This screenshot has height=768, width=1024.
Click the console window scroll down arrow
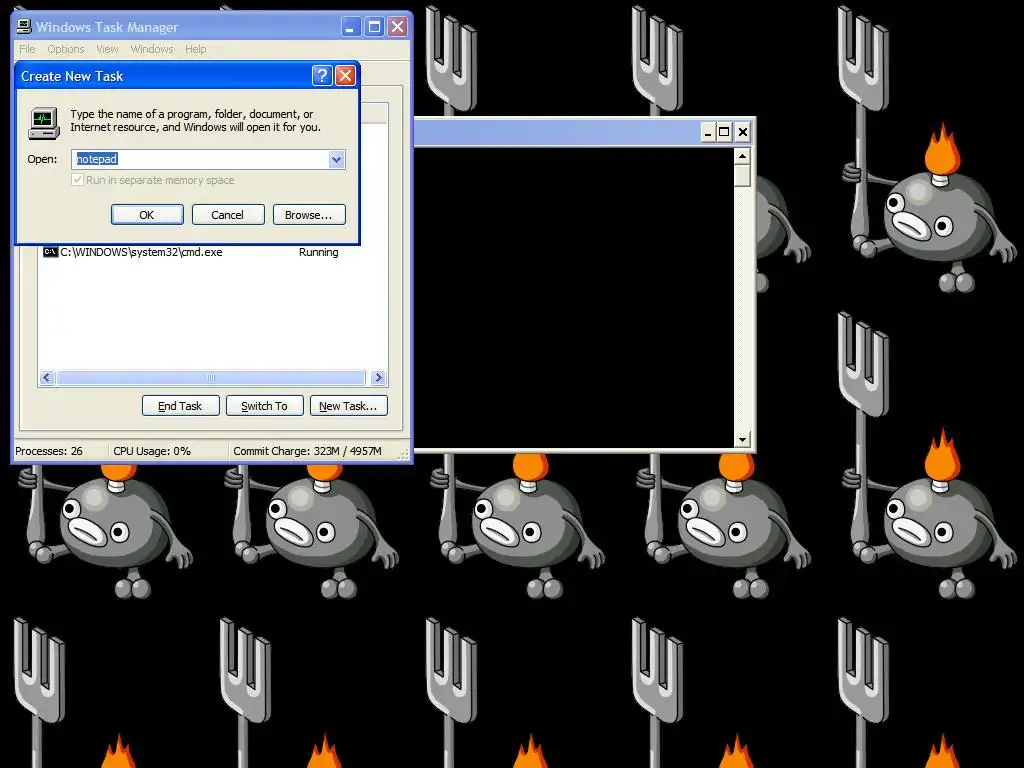(742, 440)
